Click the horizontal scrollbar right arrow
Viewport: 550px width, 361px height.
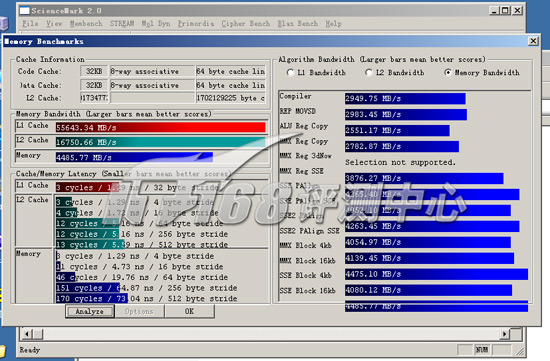coord(504,334)
